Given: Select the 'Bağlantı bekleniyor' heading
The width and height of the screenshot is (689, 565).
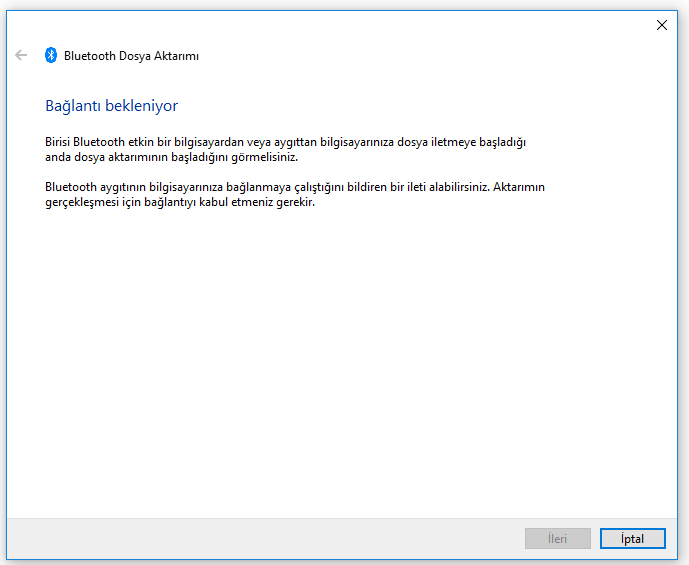Looking at the screenshot, I should click(111, 105).
